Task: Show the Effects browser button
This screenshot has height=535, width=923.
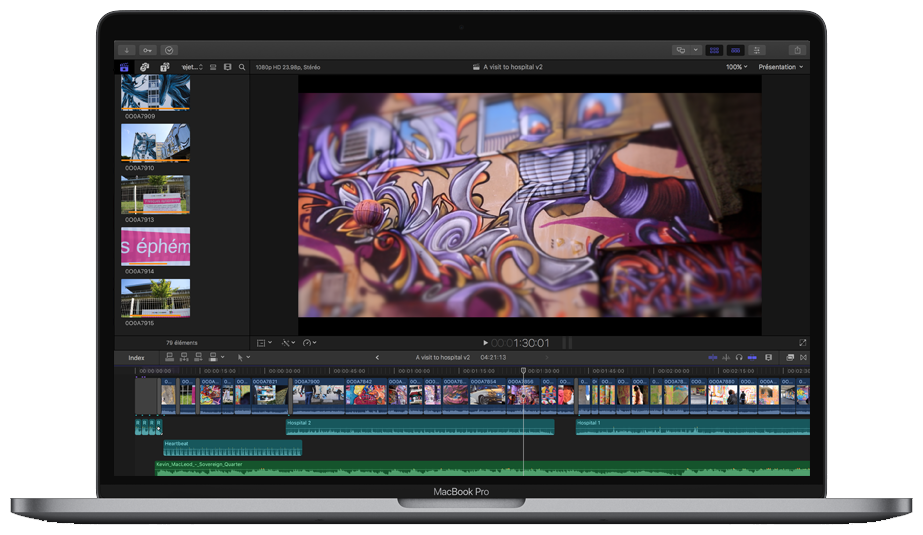Action: [x=790, y=357]
